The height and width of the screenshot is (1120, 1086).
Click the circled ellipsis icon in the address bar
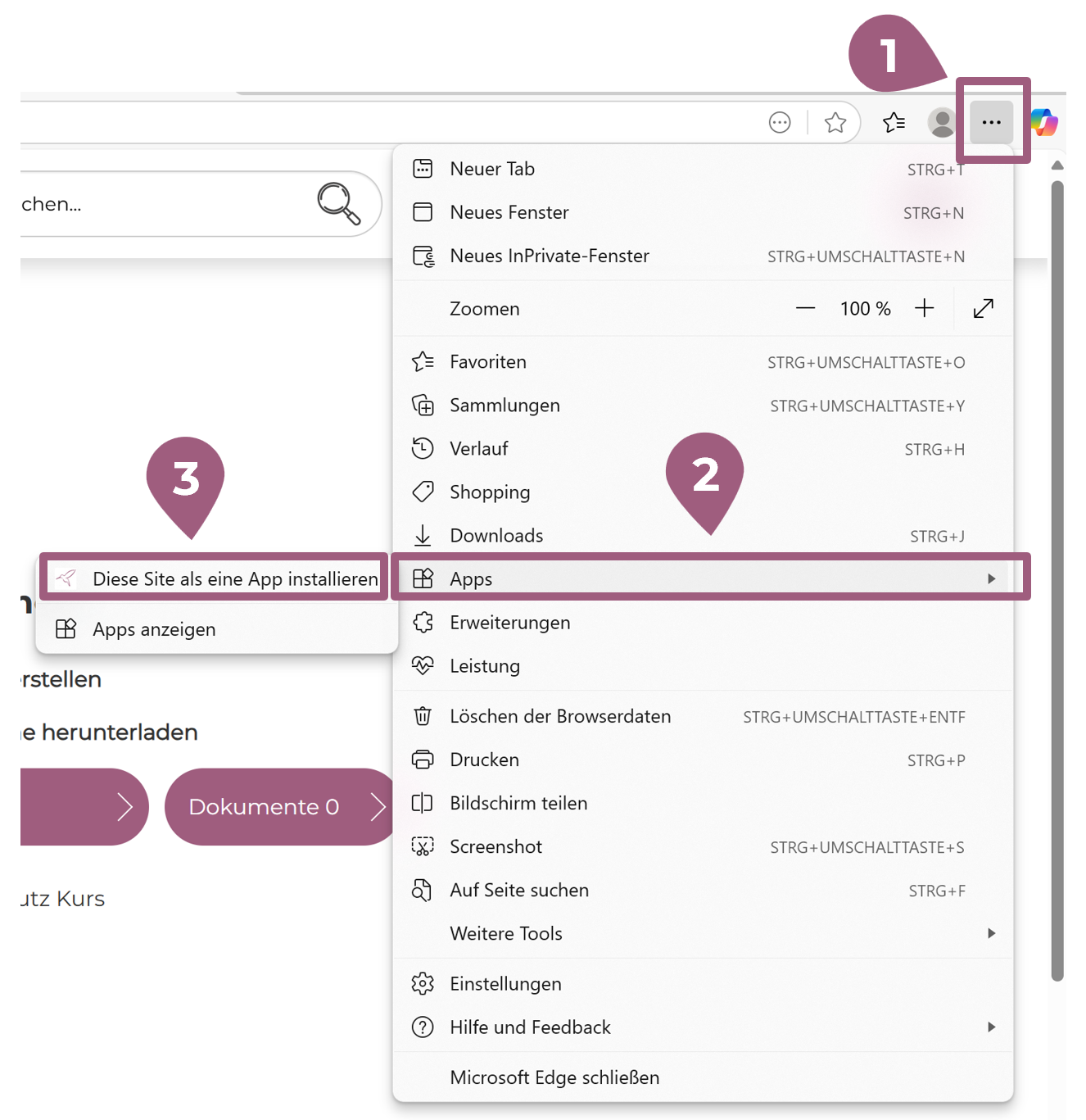[780, 122]
